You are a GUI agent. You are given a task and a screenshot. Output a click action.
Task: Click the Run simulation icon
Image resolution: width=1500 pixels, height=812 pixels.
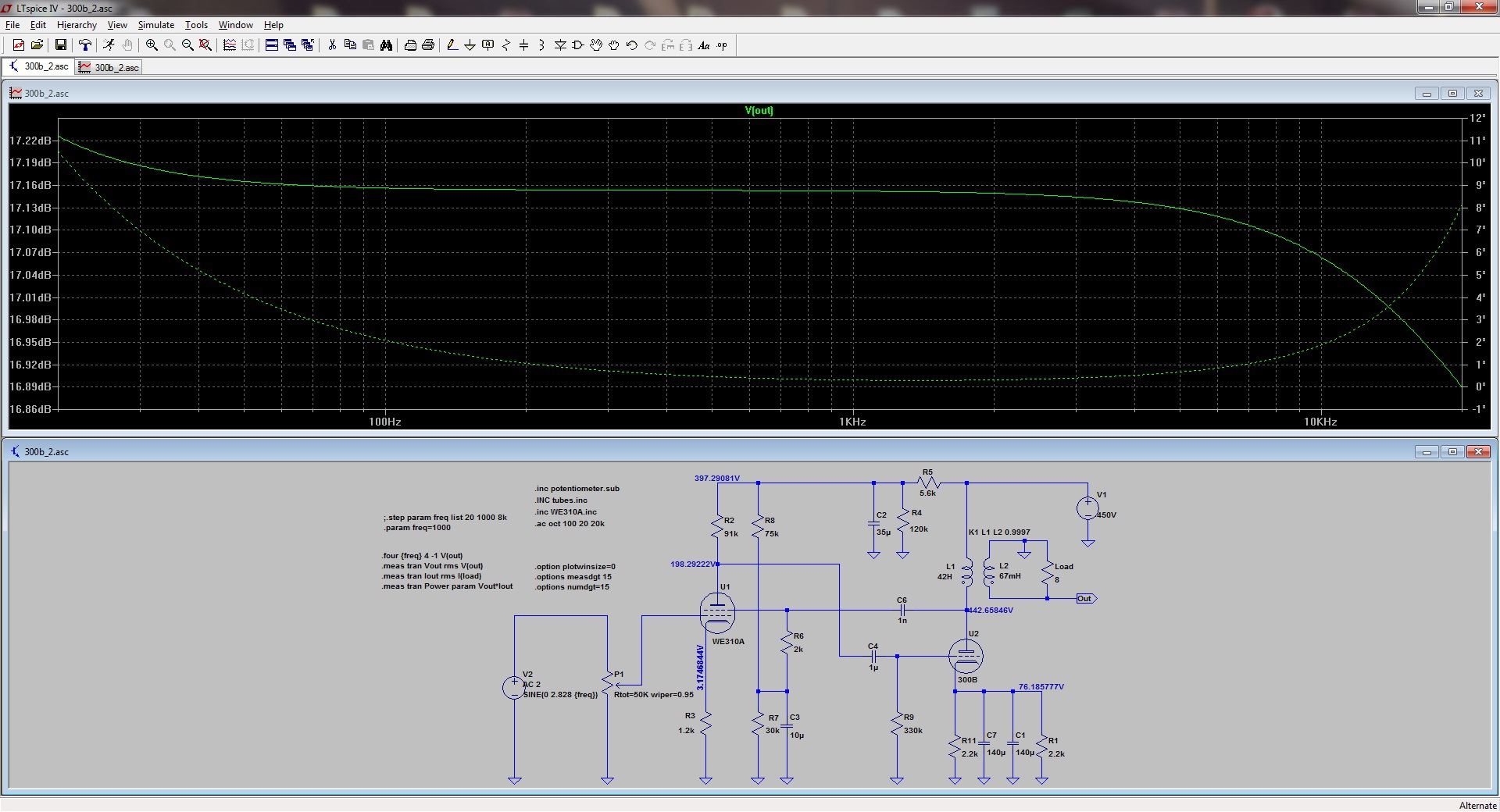[x=109, y=45]
